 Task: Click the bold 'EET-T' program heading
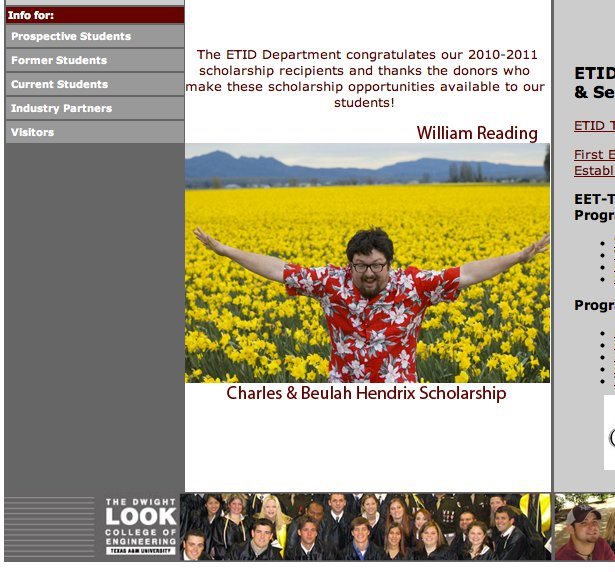[x=594, y=207]
